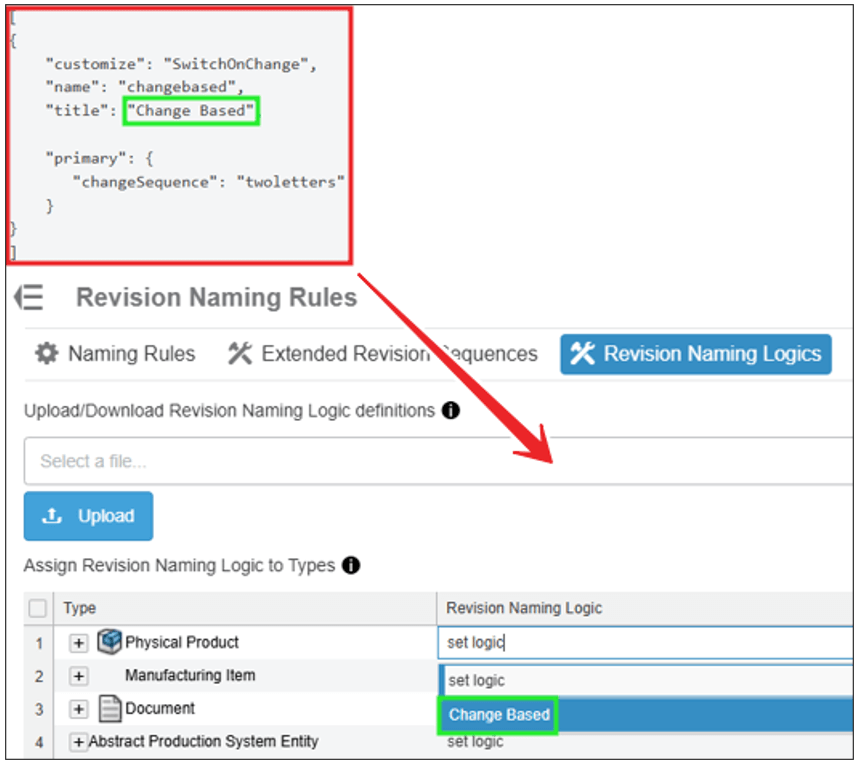Screen dimensions: 858x761
Task: Choose Change Based from the dropdown list
Action: pos(499,715)
